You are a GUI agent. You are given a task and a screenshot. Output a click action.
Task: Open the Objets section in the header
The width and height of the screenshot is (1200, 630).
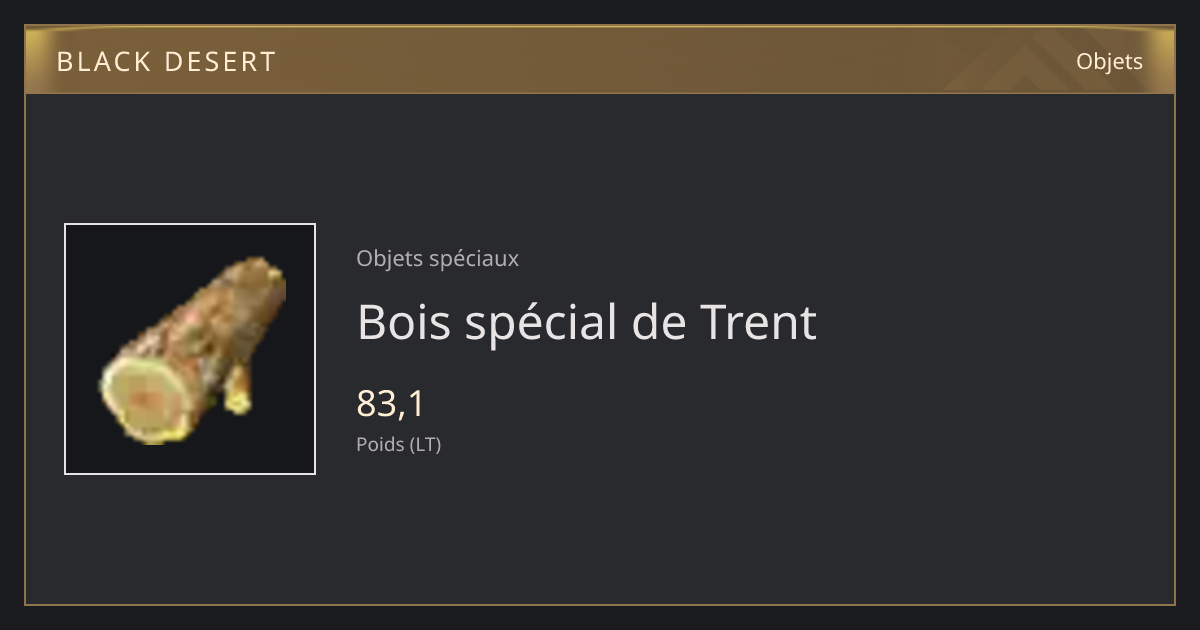click(1109, 61)
